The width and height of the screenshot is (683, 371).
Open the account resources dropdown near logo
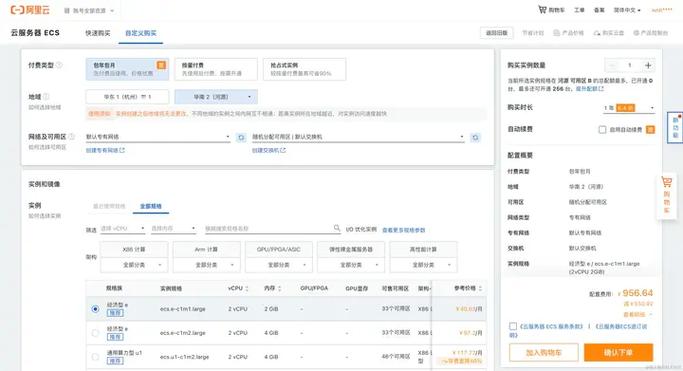click(x=89, y=10)
